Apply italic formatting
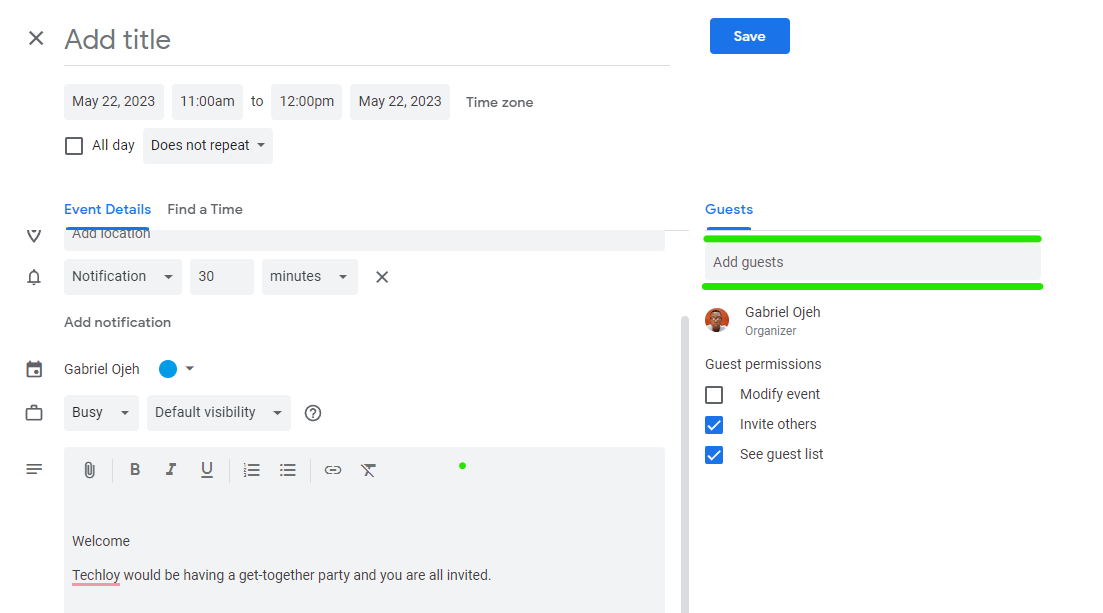 pyautogui.click(x=171, y=470)
